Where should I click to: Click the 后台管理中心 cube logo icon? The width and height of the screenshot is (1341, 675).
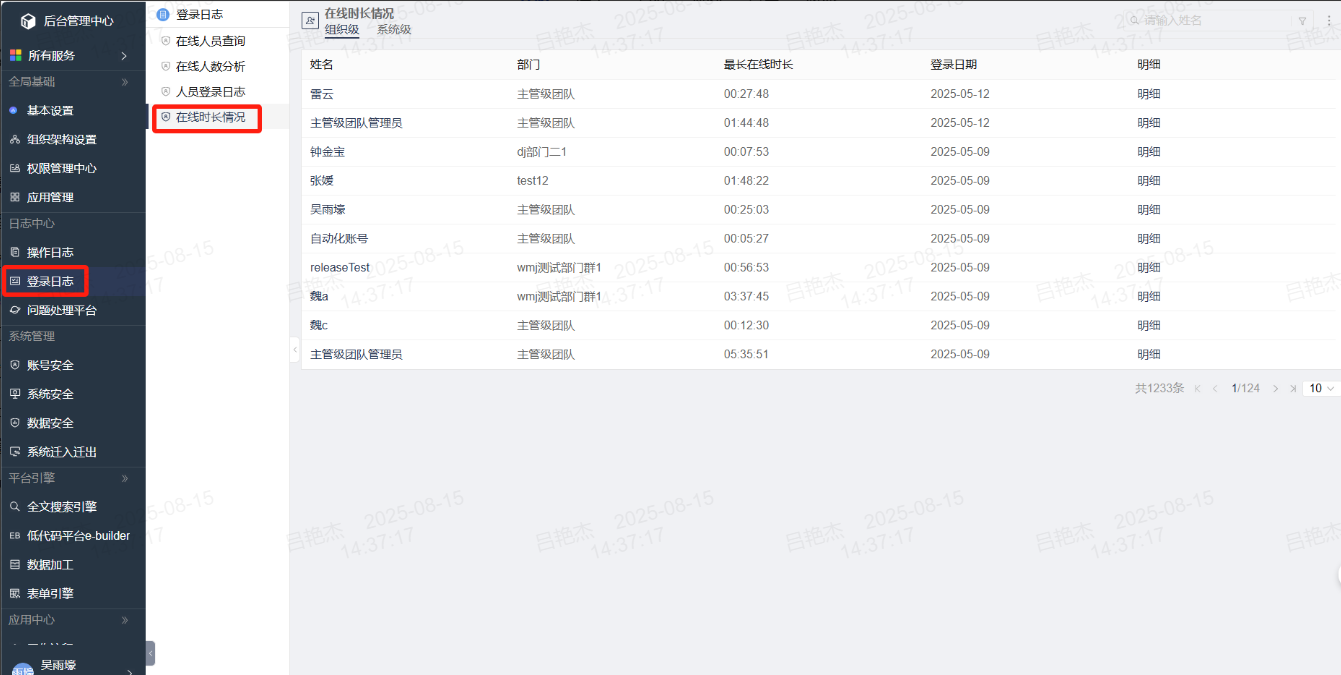point(27,20)
